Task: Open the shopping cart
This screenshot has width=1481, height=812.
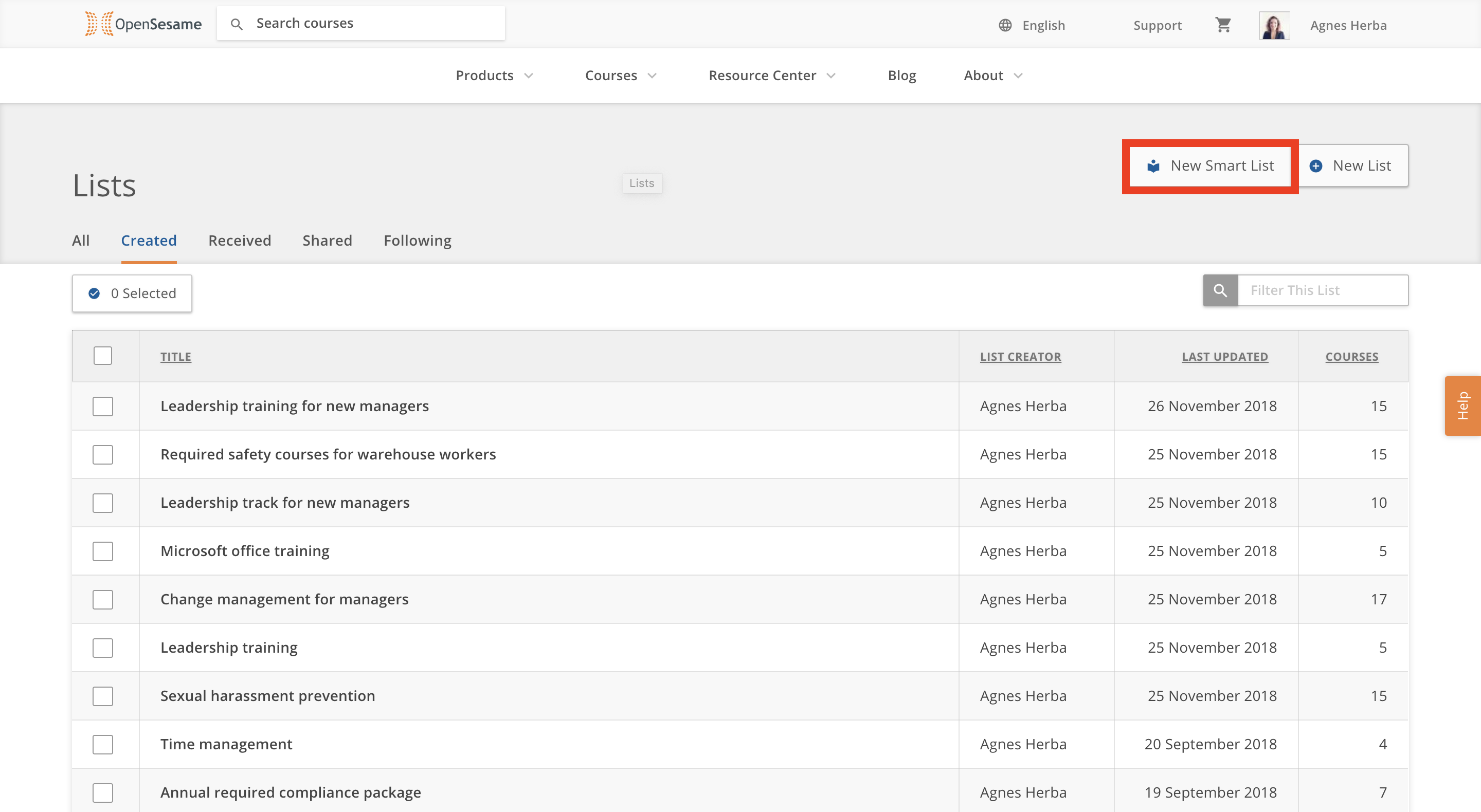Action: [x=1223, y=25]
